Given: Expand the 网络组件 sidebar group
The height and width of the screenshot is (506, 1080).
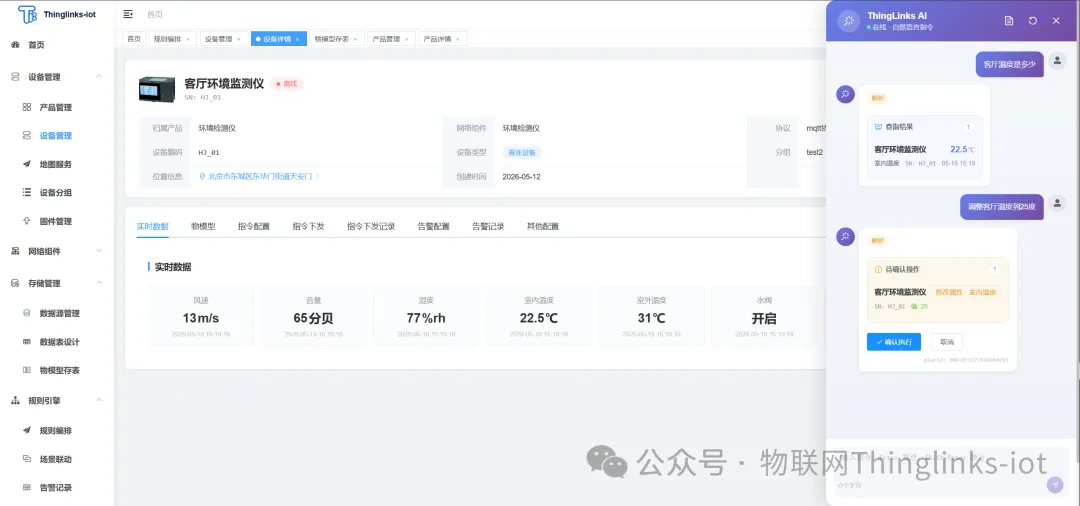Looking at the screenshot, I should (x=98, y=251).
